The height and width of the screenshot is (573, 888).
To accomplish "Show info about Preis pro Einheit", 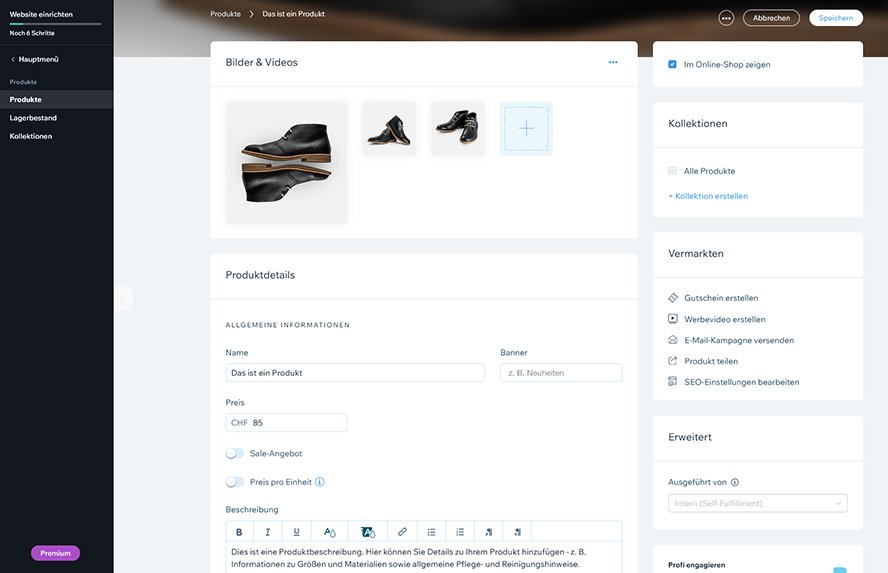I will click(x=319, y=482).
